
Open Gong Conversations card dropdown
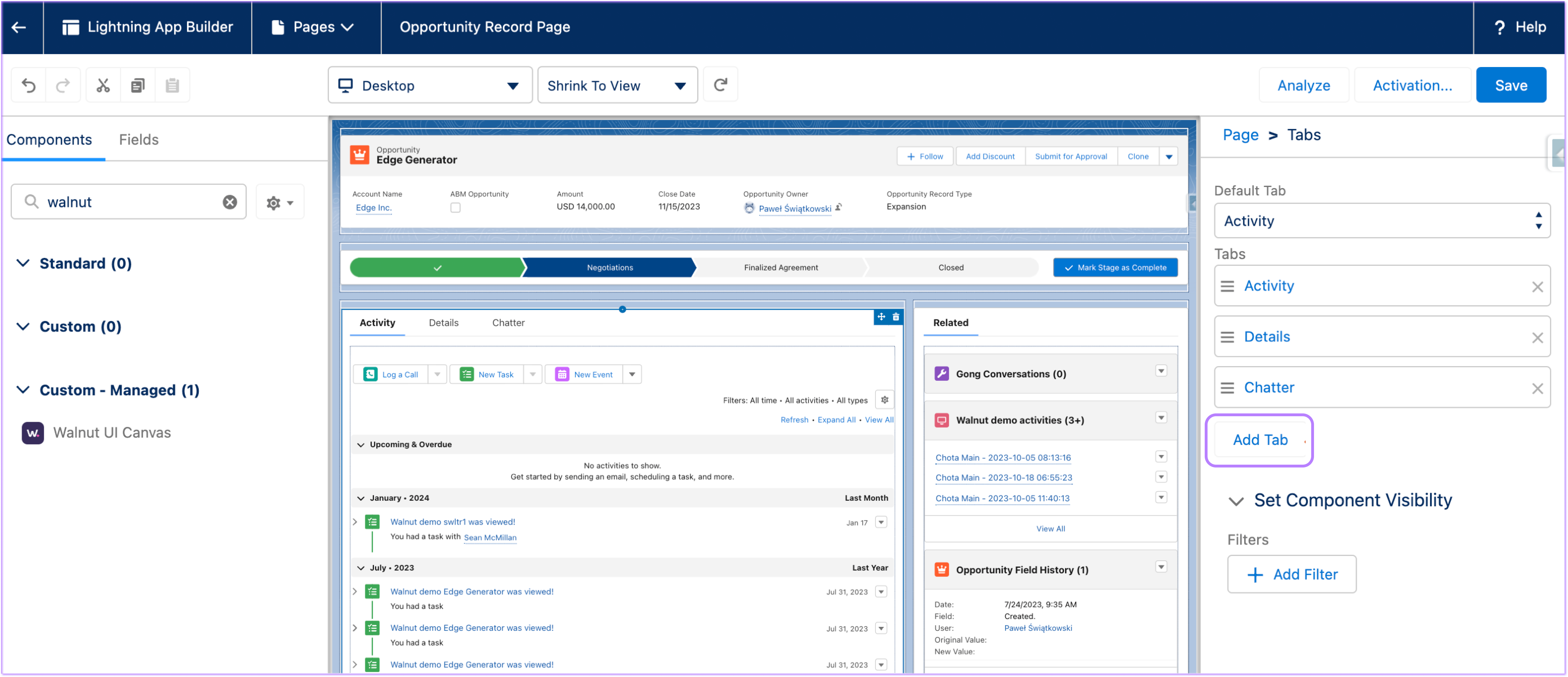1161,371
